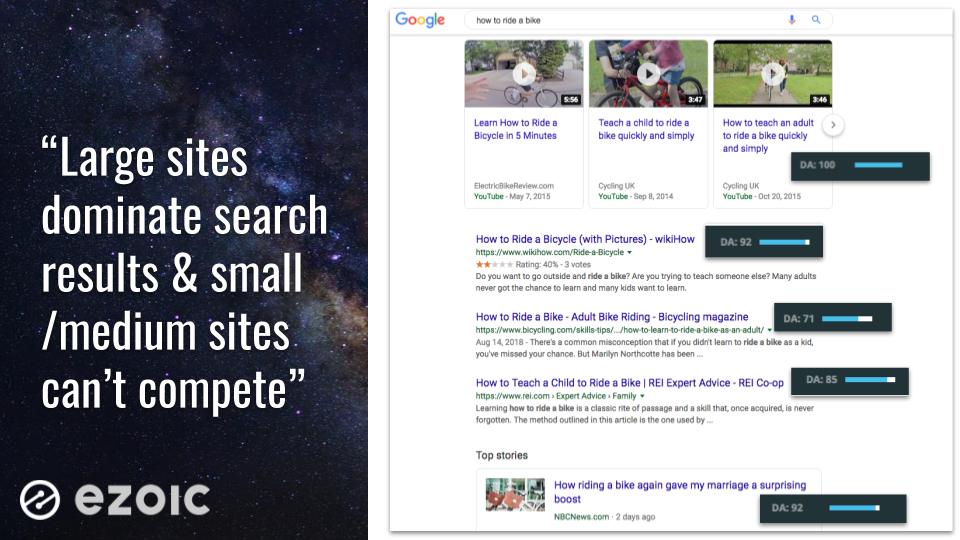Open the wikiHow 'How to Ride a Bicycle' result
The image size is (960, 540).
point(585,239)
